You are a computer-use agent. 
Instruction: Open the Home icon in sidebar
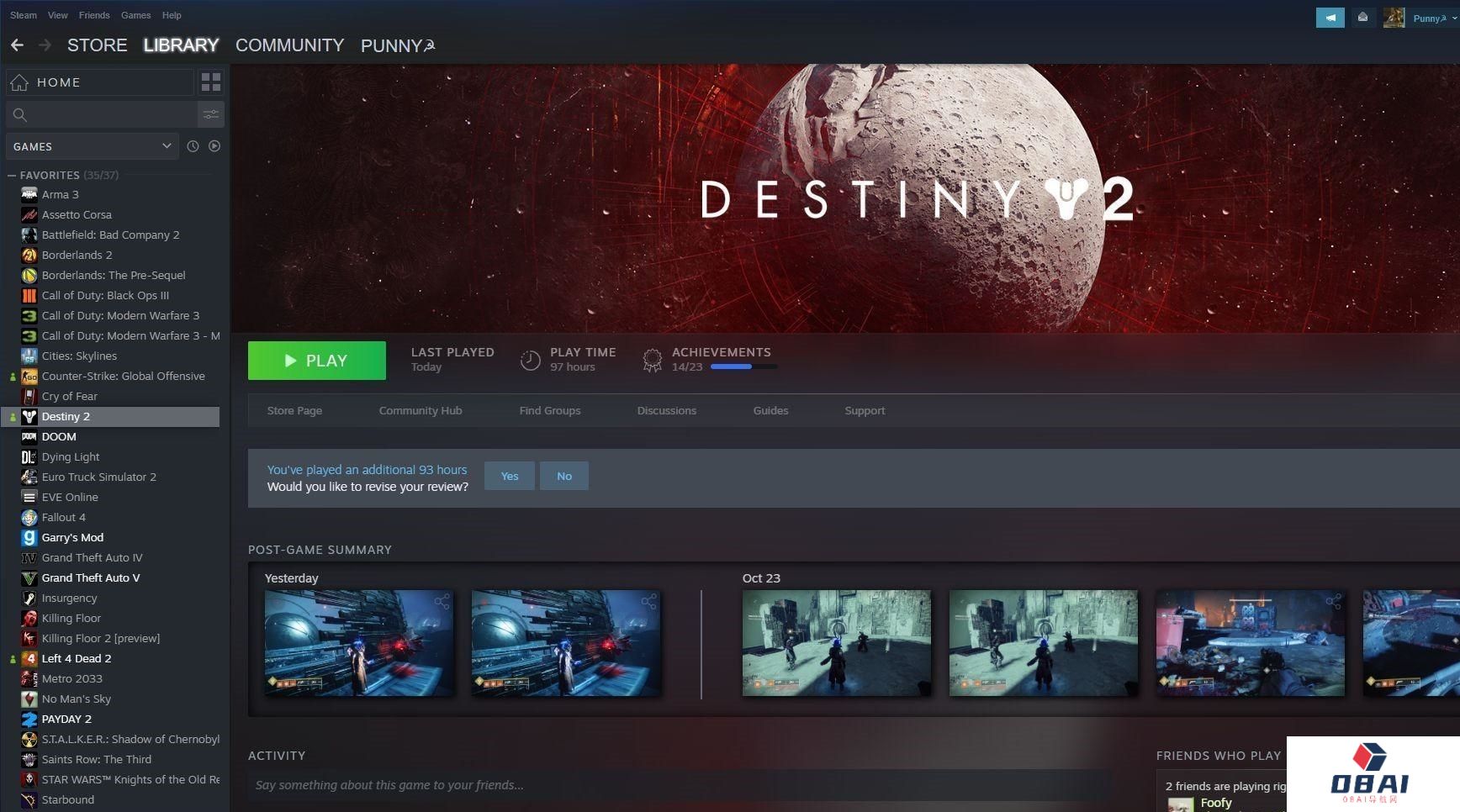coord(20,82)
